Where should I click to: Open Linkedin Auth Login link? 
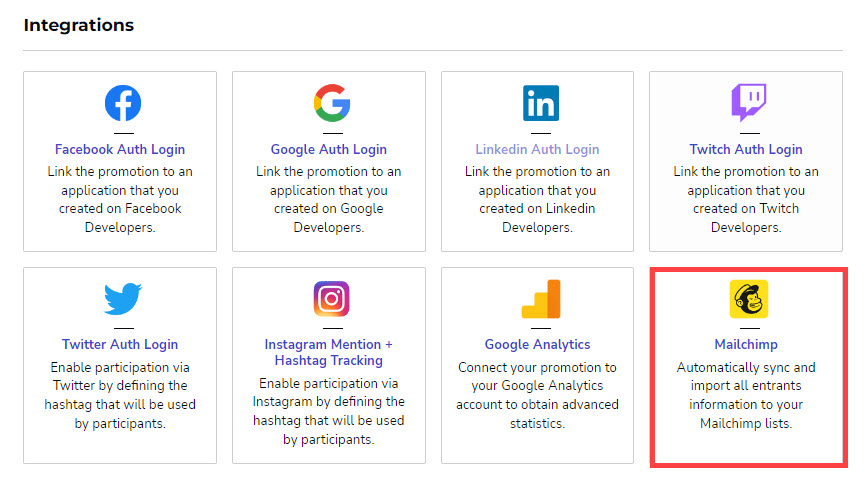point(538,149)
